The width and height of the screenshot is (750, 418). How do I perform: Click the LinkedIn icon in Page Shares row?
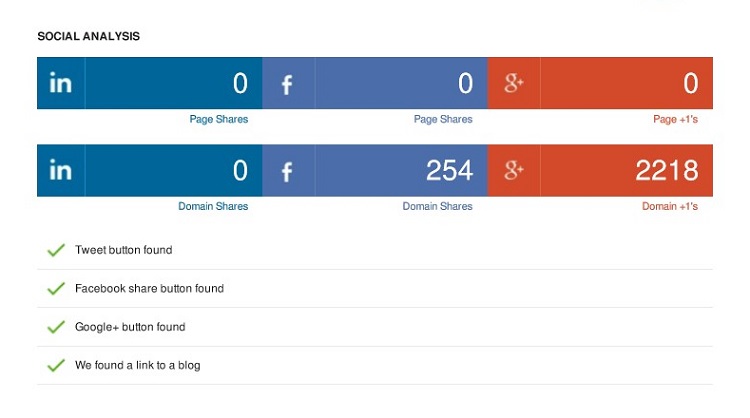pyautogui.click(x=61, y=83)
